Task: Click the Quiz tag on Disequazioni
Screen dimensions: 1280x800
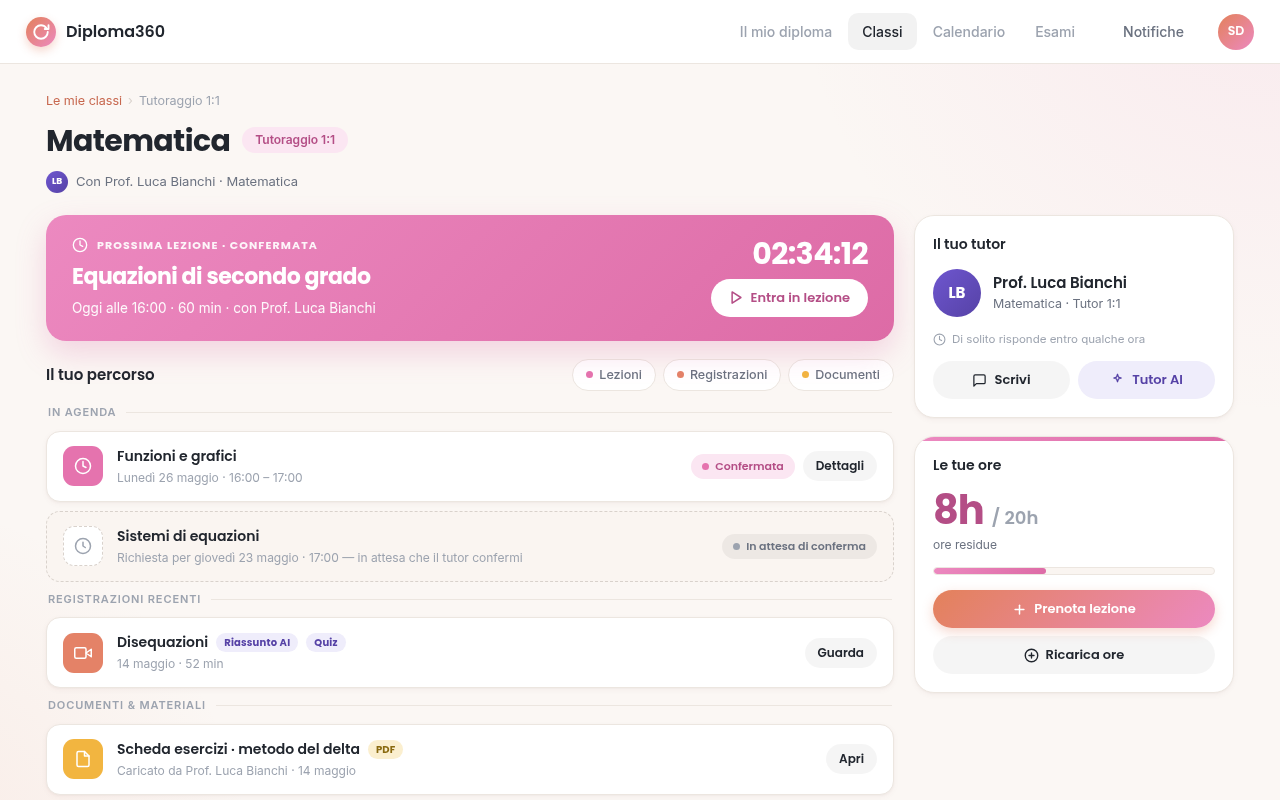Action: pos(326,642)
